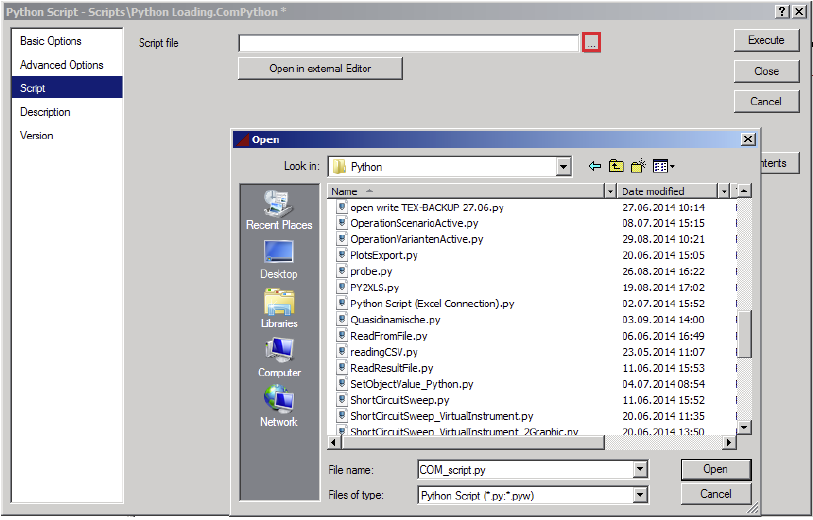
Task: Click the horizontal scrollbar thumb in file list
Action: [x=473, y=442]
